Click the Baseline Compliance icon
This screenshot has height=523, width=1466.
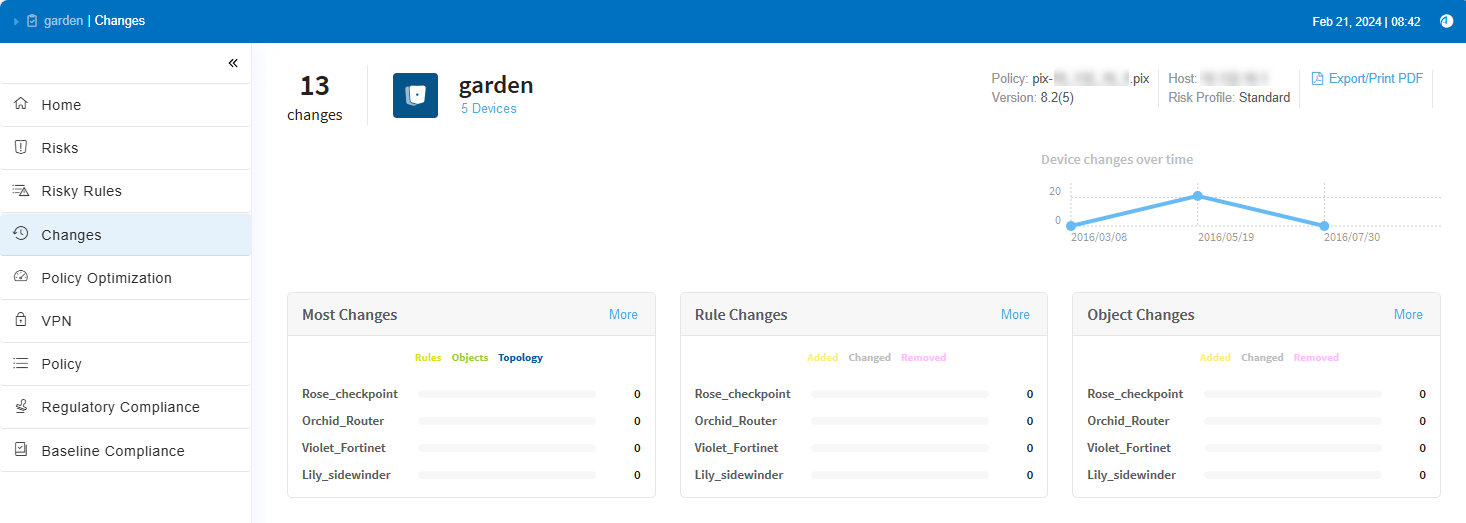tap(20, 450)
